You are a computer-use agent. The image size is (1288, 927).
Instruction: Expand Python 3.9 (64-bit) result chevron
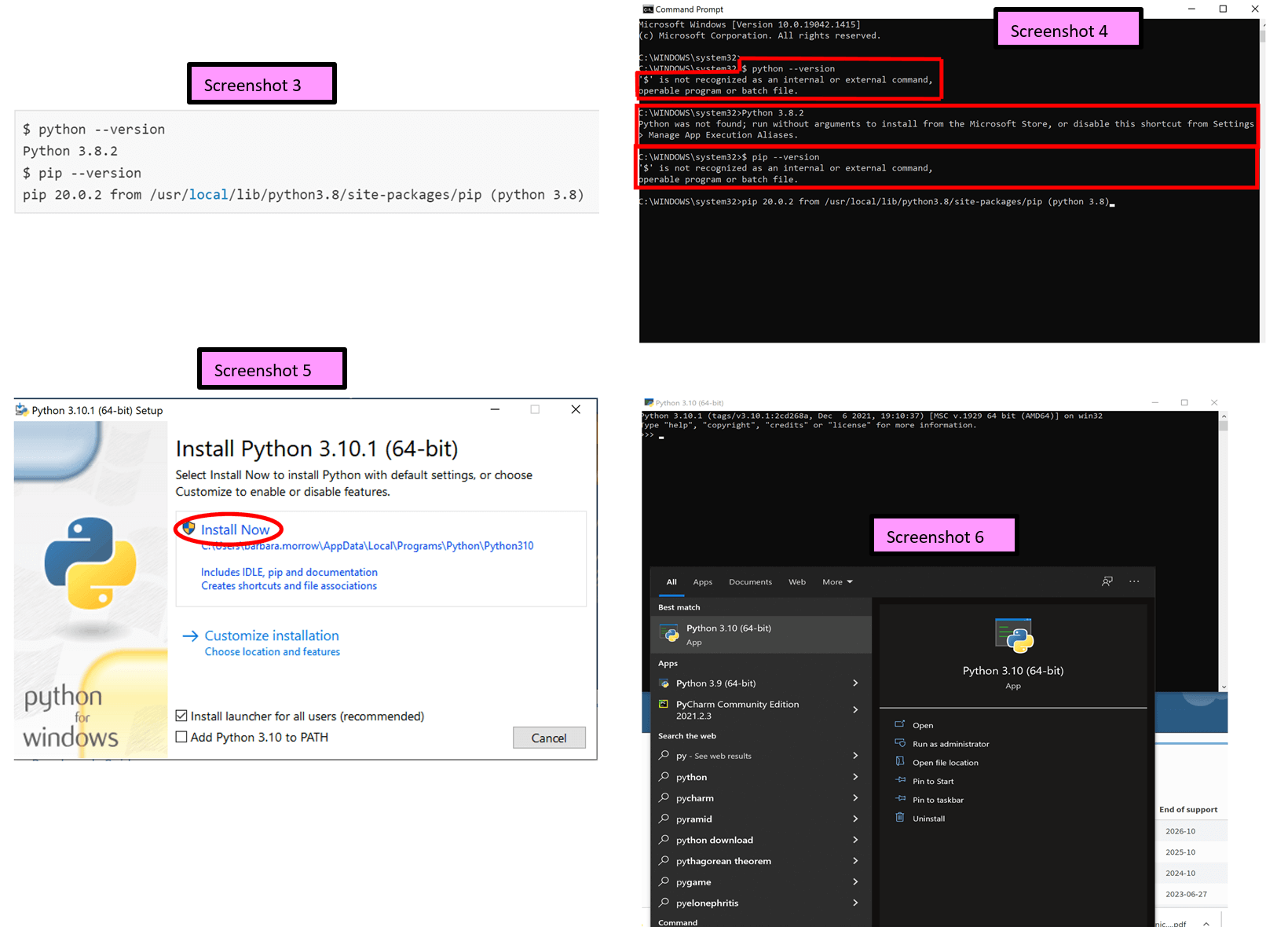855,683
